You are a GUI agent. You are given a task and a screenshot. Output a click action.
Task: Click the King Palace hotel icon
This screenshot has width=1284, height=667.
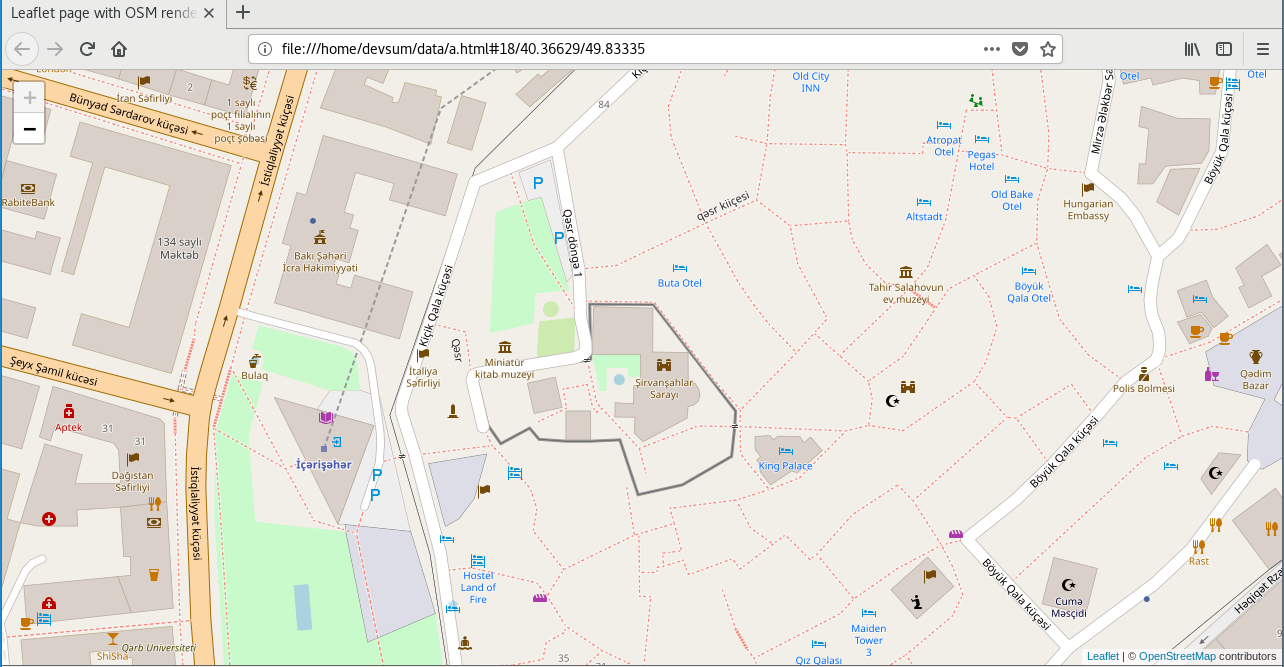785,451
